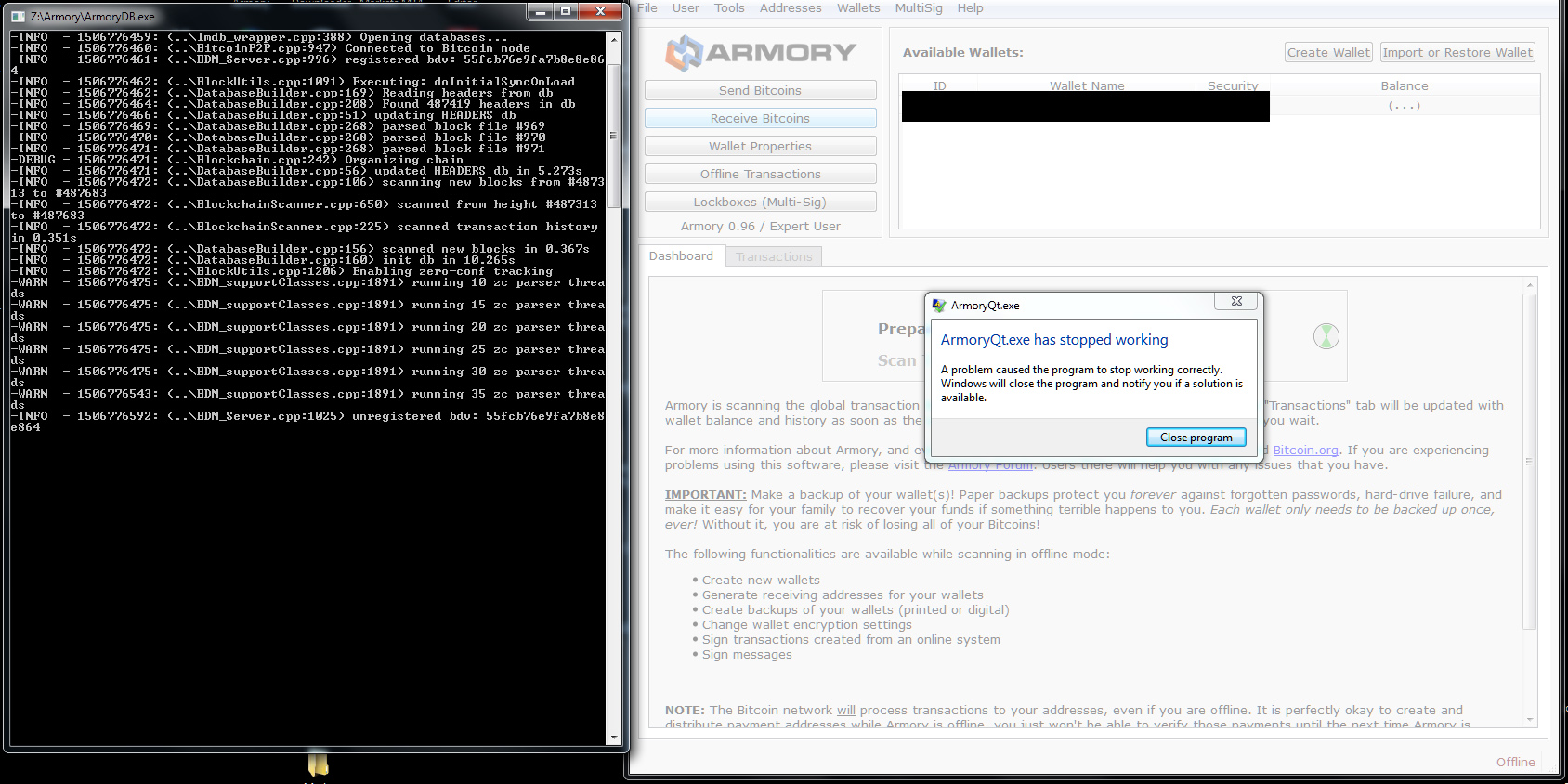The height and width of the screenshot is (784, 1568).
Task: Click the Dashboard scrollbar down arrow
Action: click(x=1529, y=720)
